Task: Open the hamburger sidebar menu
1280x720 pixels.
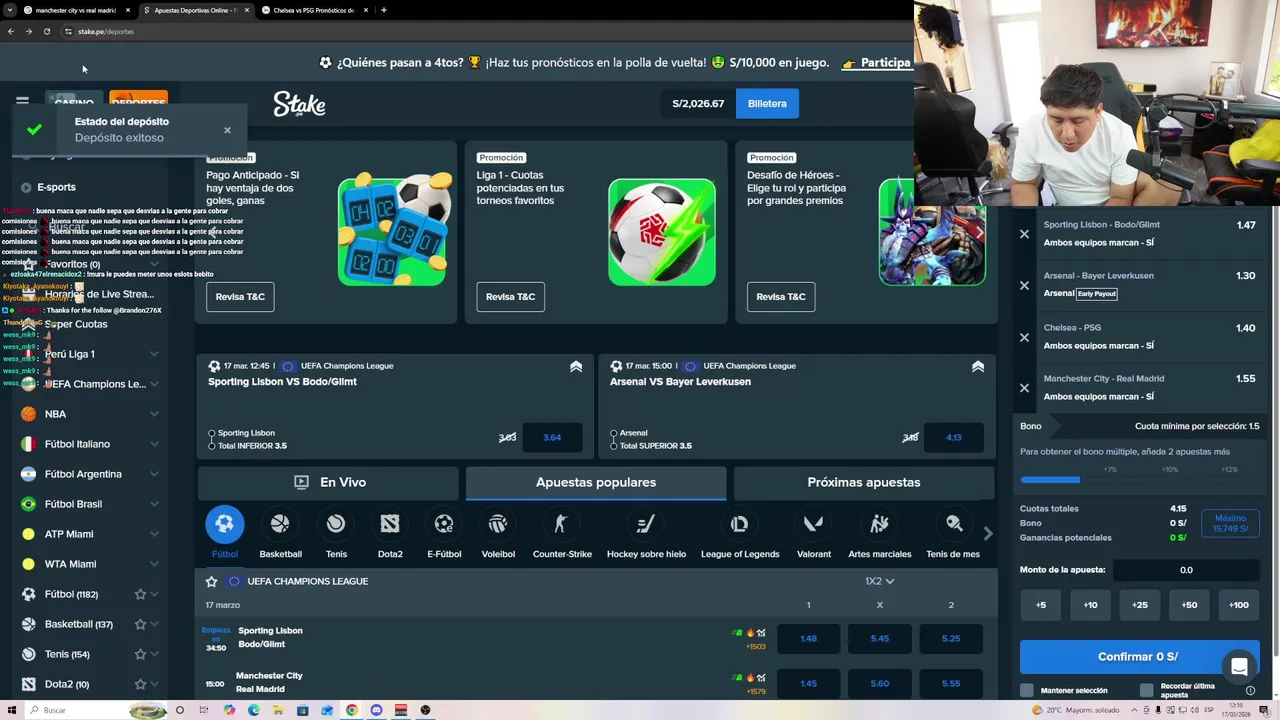Action: (x=22, y=102)
